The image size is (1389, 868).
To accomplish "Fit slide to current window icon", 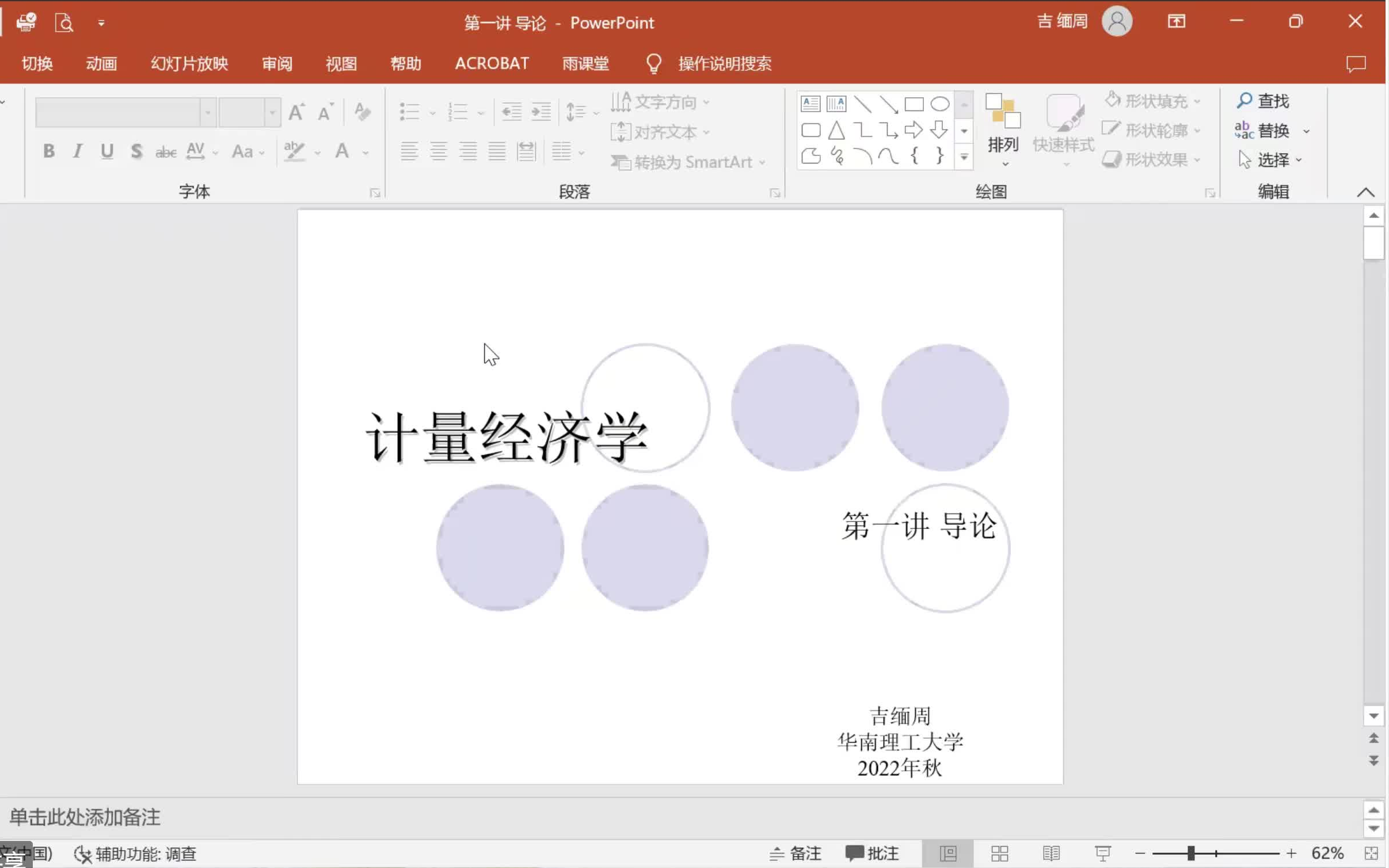I will (x=1372, y=853).
